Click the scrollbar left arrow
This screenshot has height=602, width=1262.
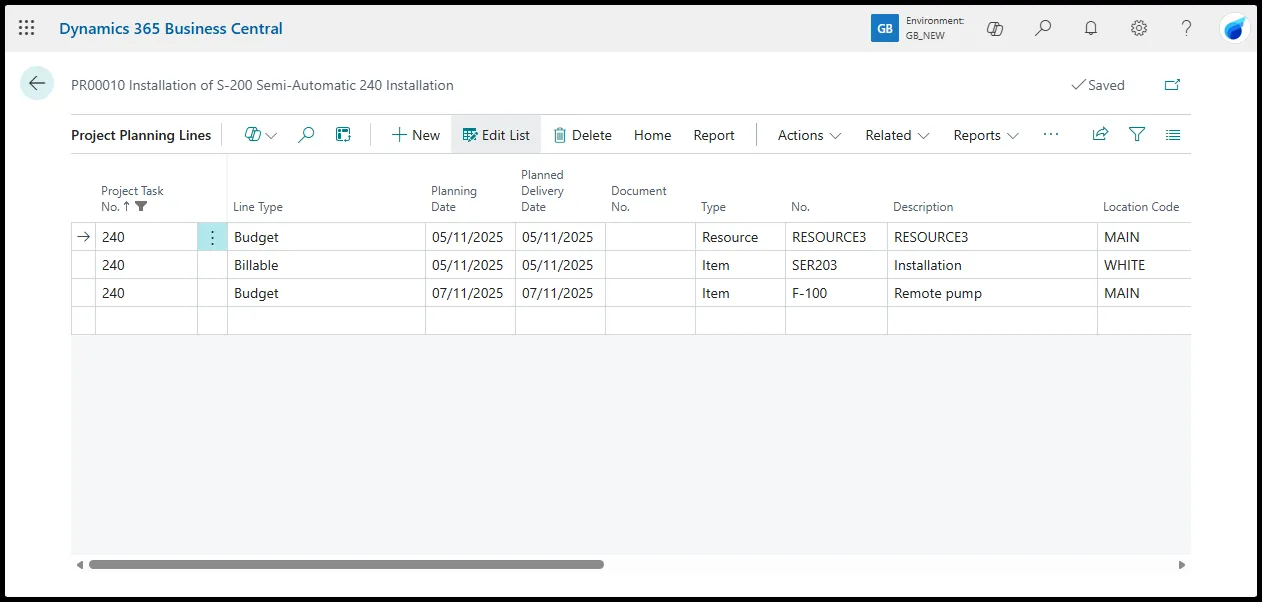point(80,565)
